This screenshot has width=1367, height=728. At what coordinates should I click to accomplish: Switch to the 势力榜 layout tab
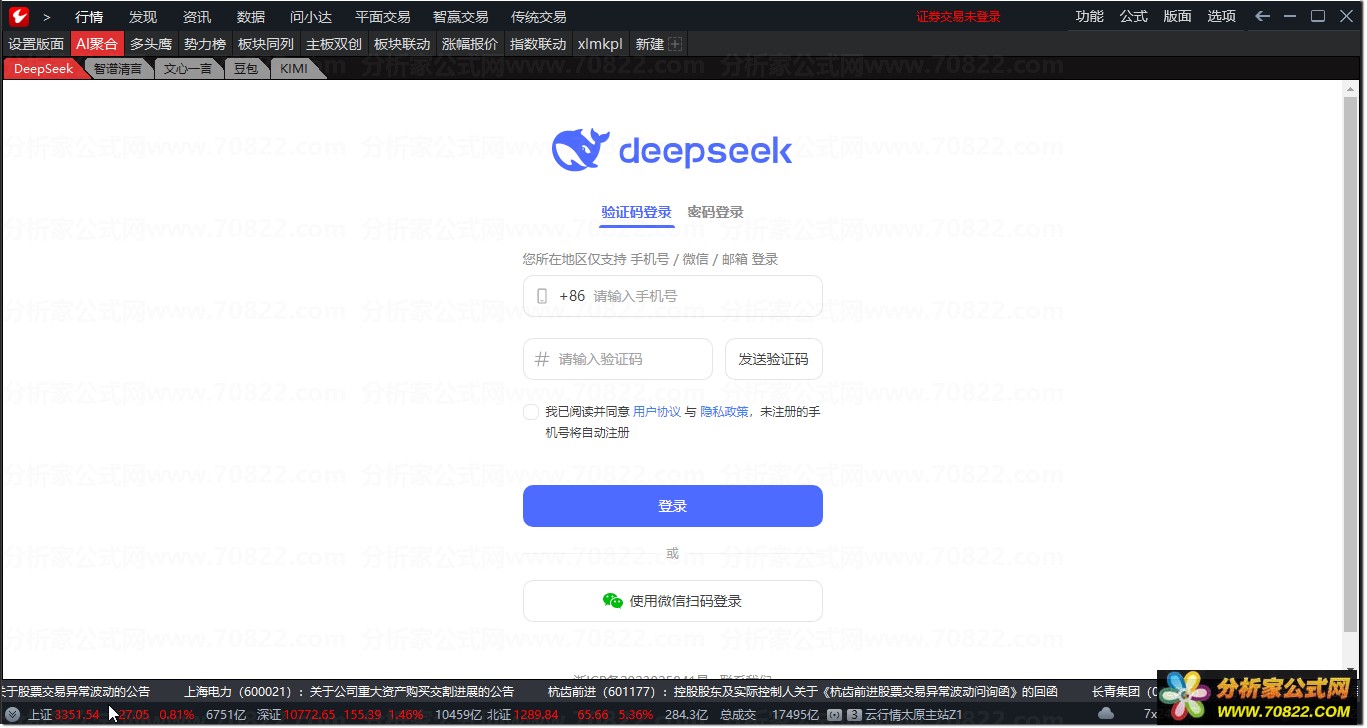(x=205, y=44)
